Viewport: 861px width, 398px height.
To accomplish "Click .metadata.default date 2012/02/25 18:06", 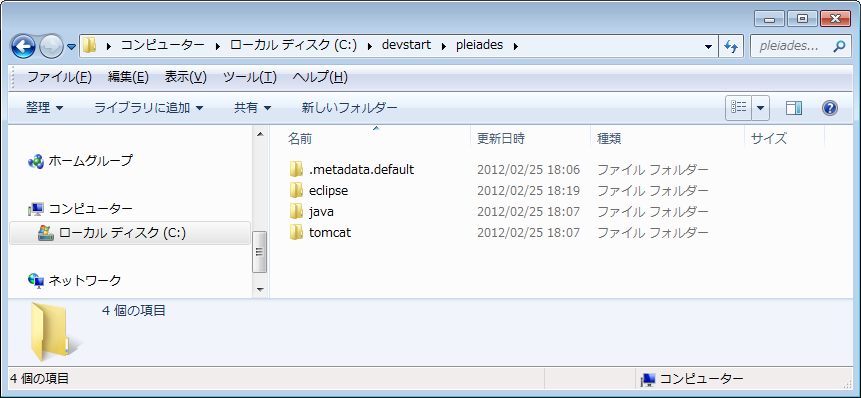I will click(x=528, y=170).
